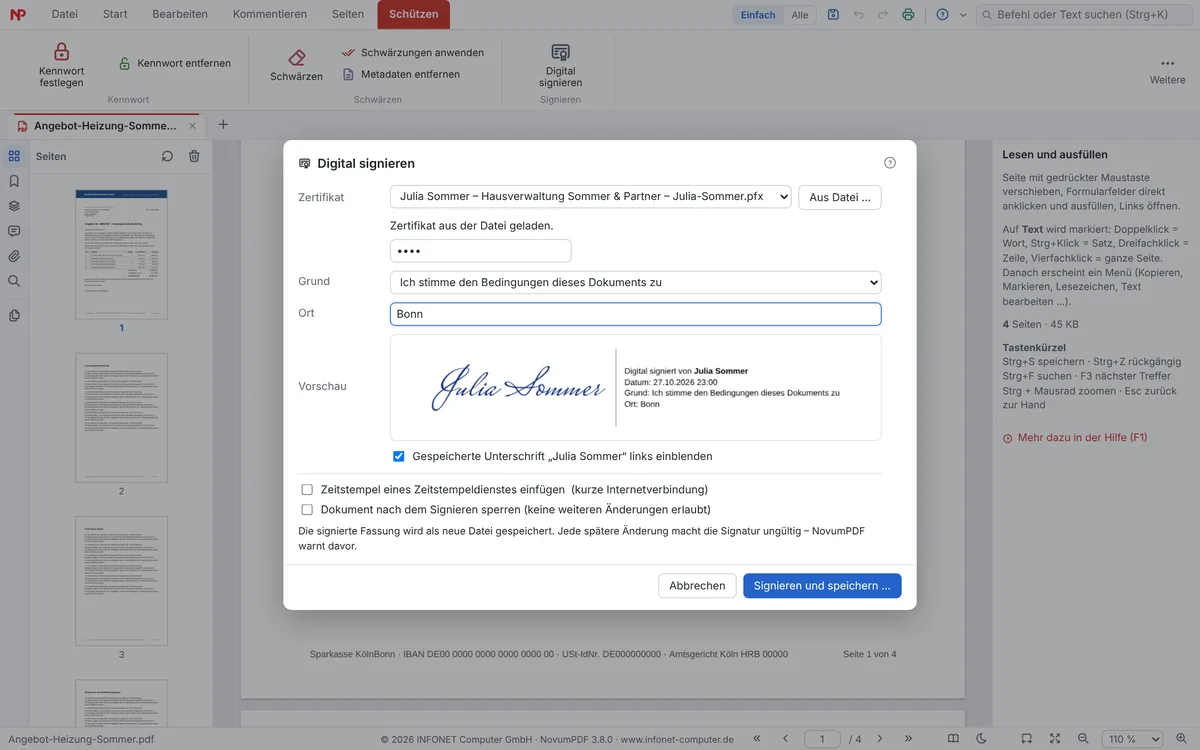1200x750 pixels.
Task: Open the Zertifikat dropdown
Action: (590, 197)
